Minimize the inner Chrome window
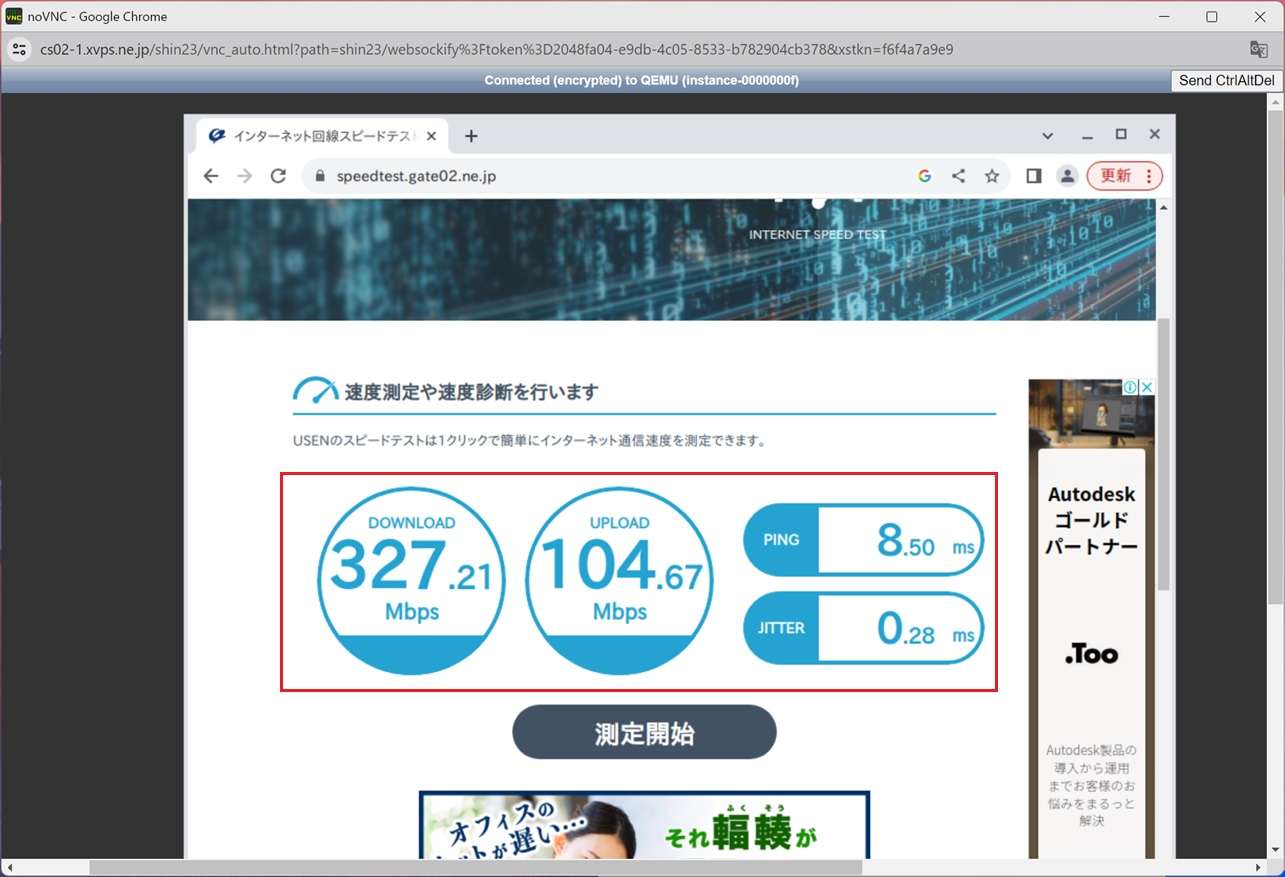Image resolution: width=1285 pixels, height=877 pixels. (1087, 136)
